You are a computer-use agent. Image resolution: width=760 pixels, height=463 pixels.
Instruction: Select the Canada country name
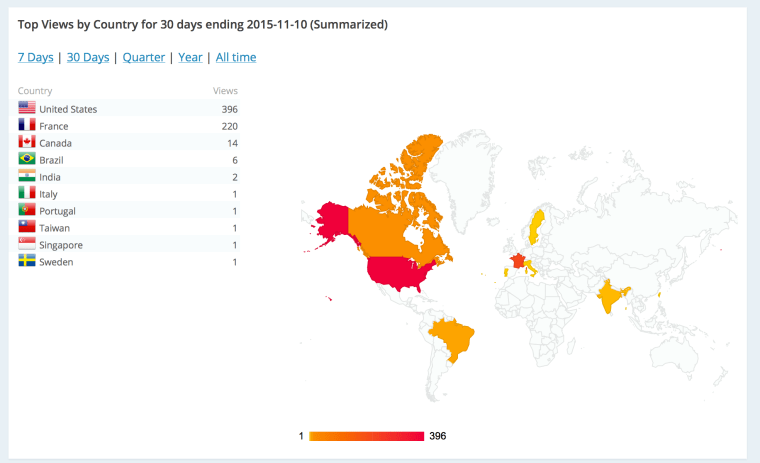pyautogui.click(x=55, y=143)
